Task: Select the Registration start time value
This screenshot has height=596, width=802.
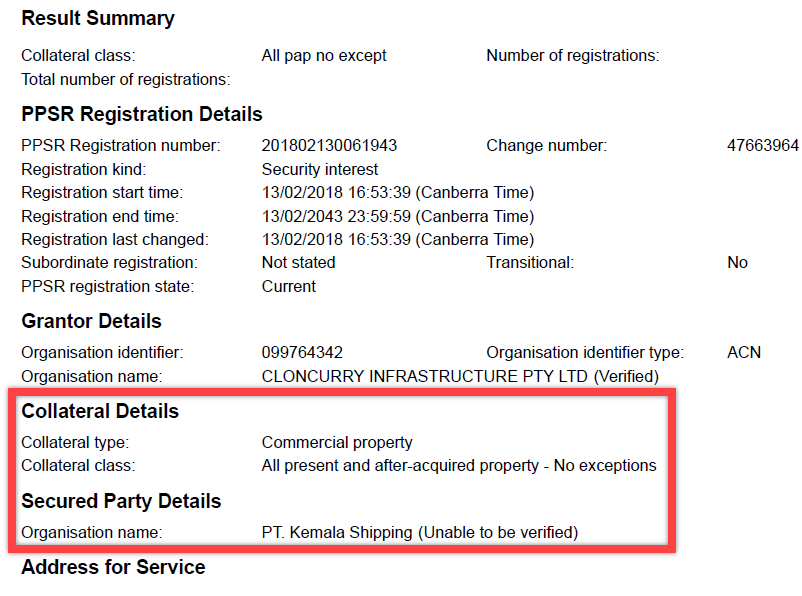Action: coord(398,192)
